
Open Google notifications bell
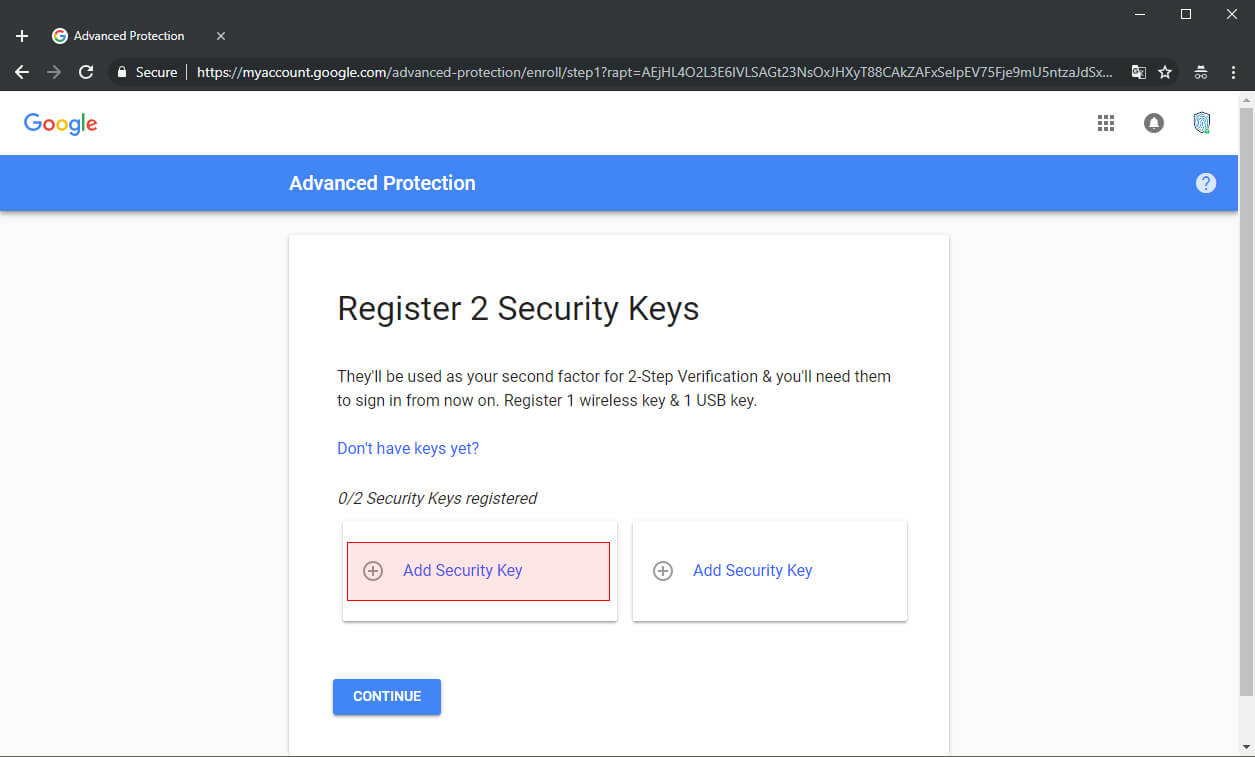click(1154, 123)
